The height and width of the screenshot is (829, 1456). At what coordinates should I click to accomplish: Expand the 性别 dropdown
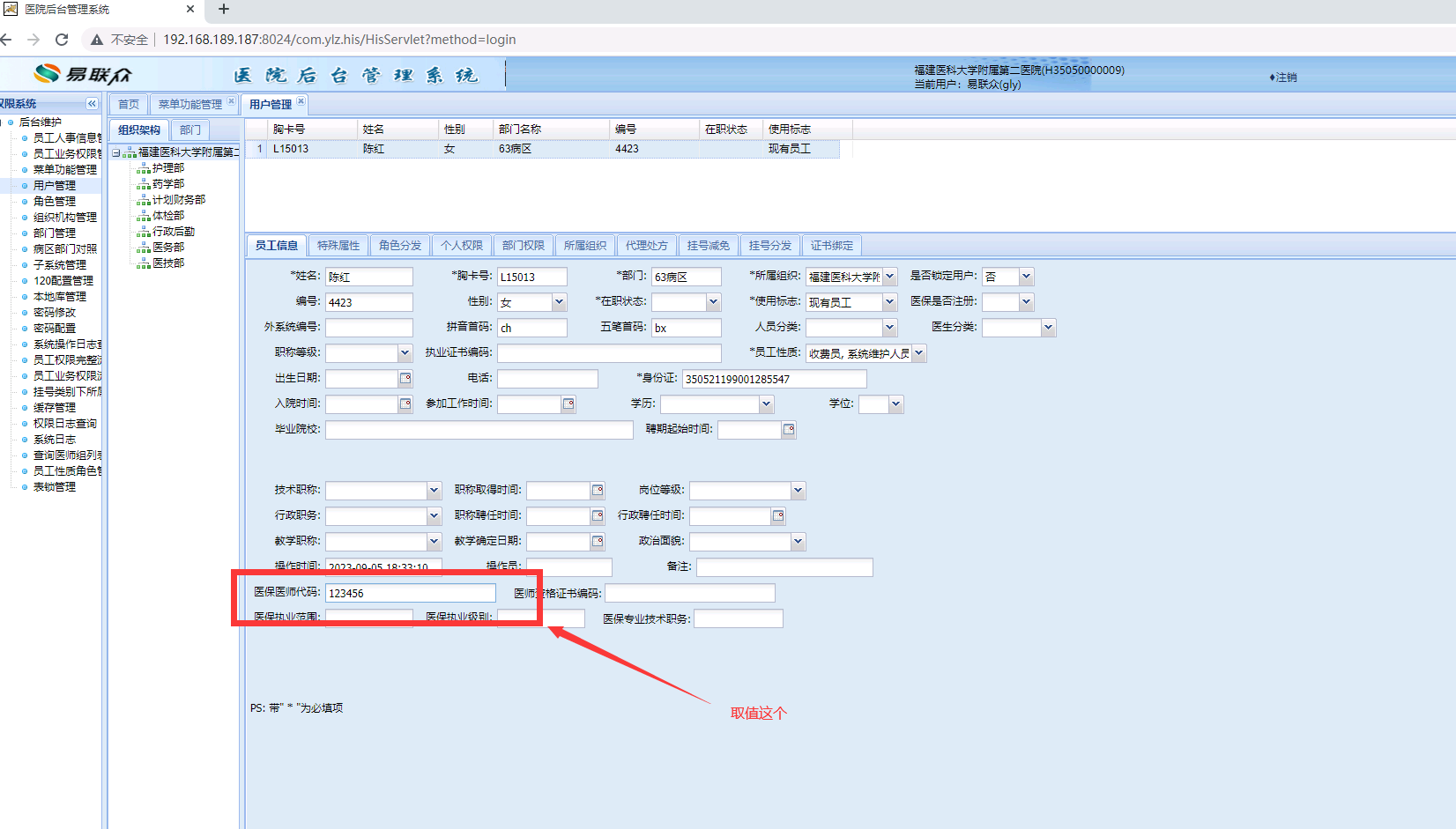coord(559,302)
